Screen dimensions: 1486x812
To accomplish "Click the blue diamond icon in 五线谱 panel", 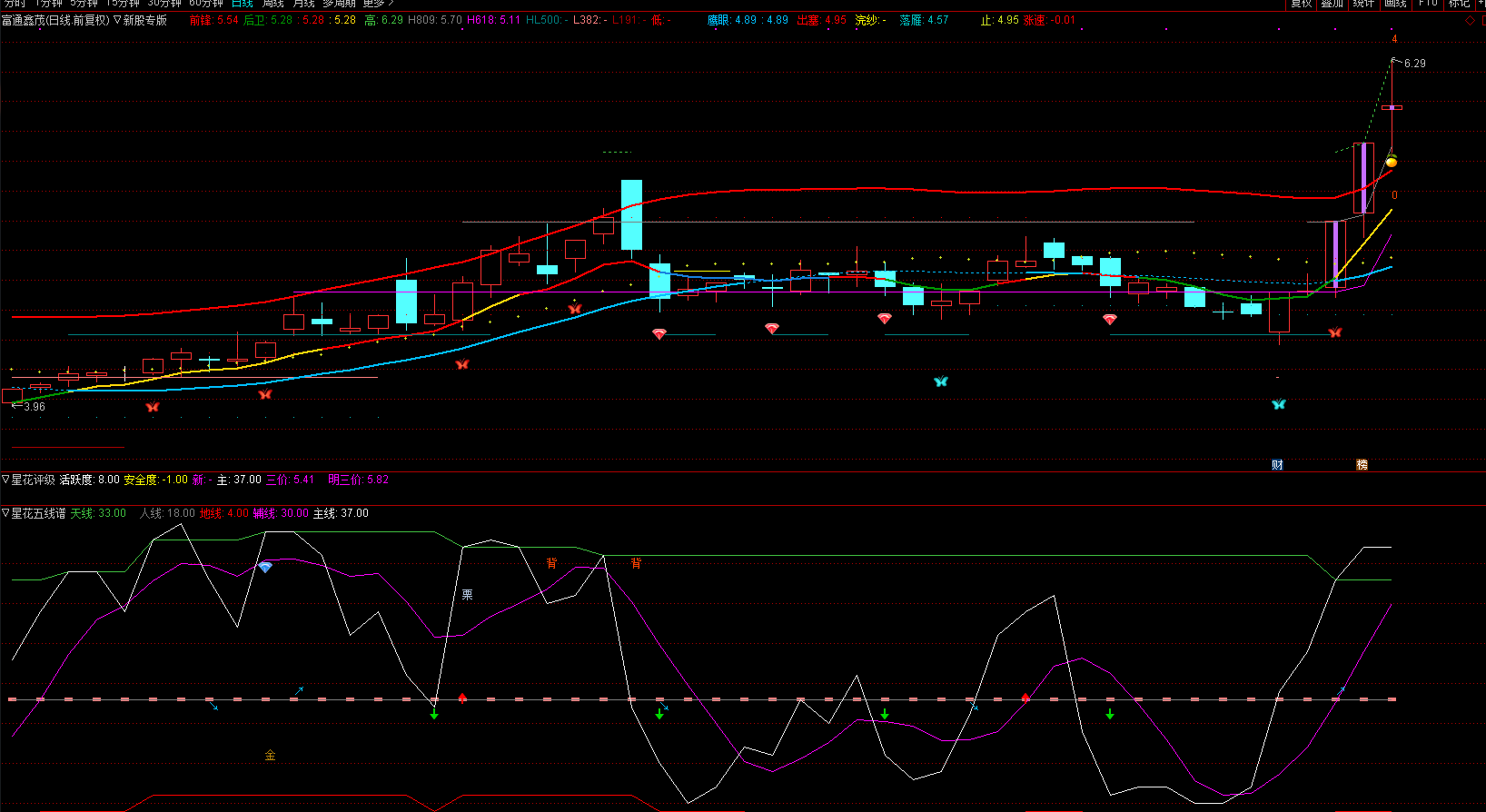I will pos(264,567).
